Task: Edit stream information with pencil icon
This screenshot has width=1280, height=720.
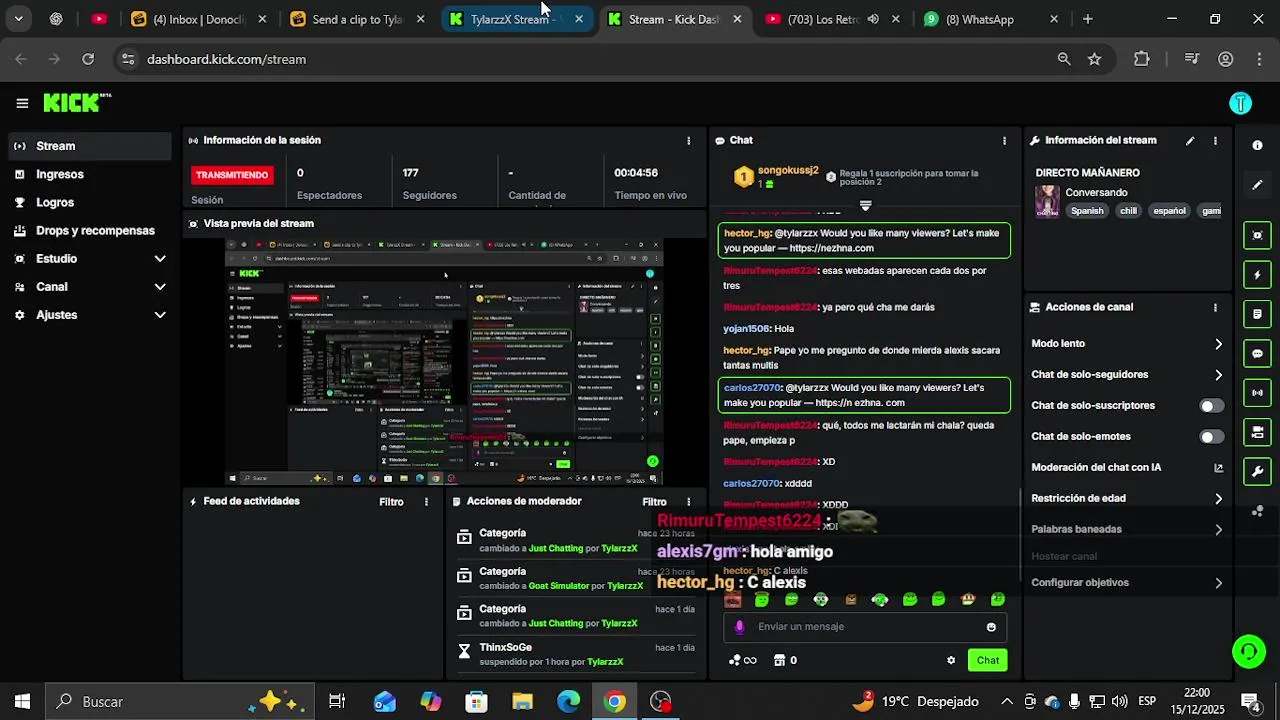Action: pos(1190,141)
